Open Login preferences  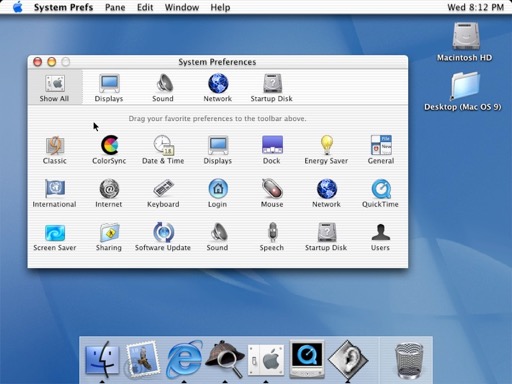point(218,194)
